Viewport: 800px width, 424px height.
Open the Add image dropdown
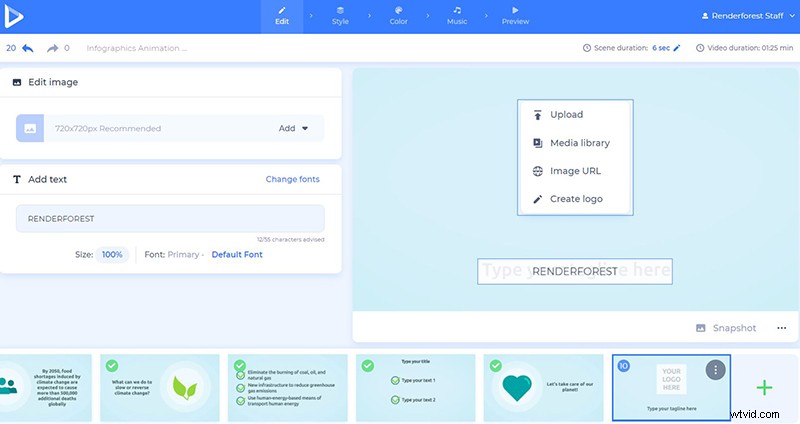[x=293, y=128]
